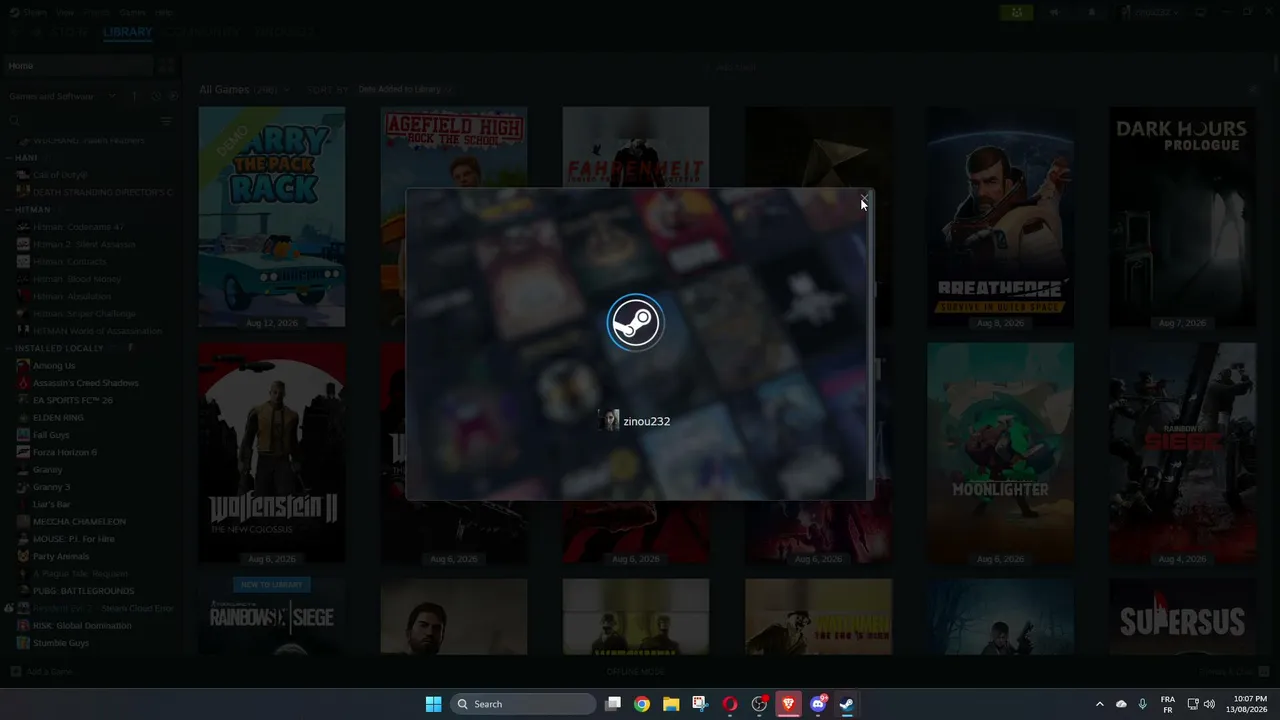
Task: Open the sidebar advanced filter icon
Action: [x=166, y=120]
